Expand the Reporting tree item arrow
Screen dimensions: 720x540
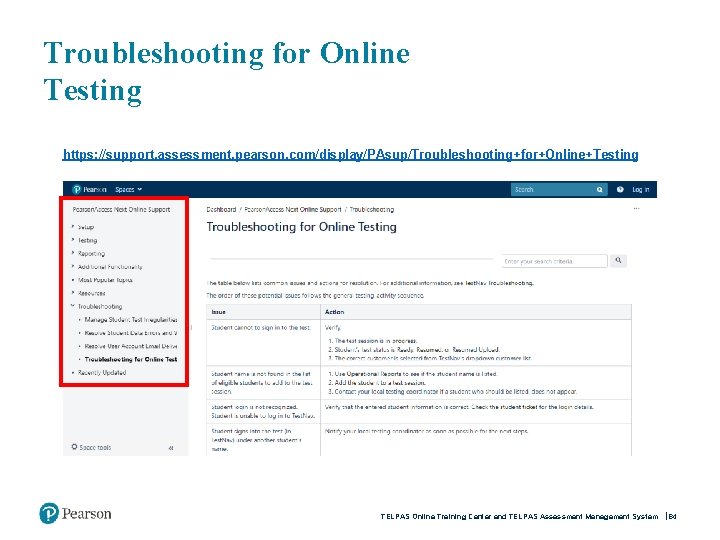pyautogui.click(x=73, y=253)
